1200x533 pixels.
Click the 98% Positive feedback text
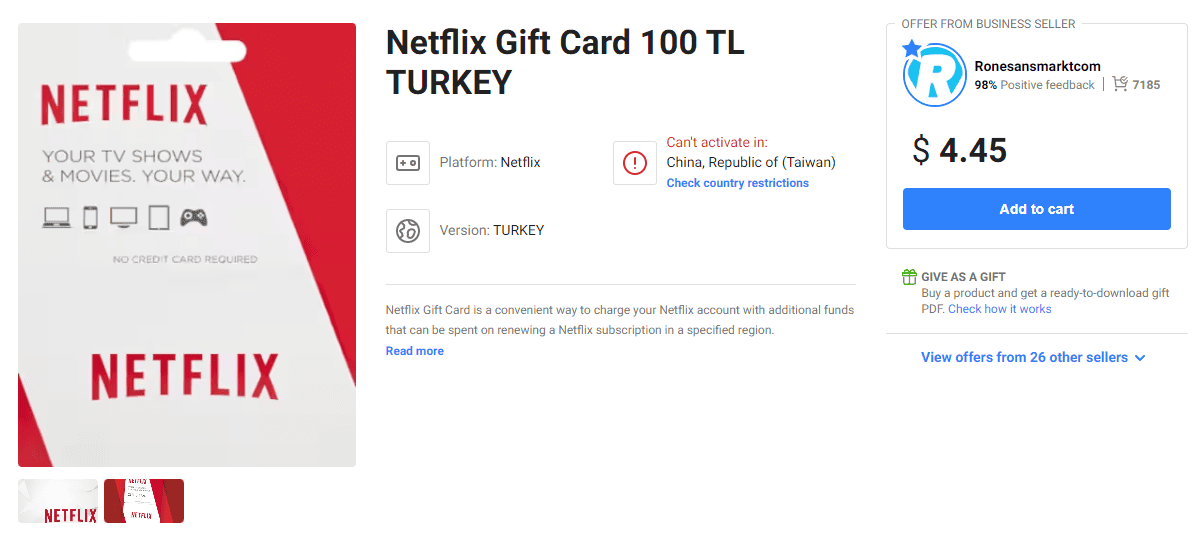click(x=1035, y=85)
